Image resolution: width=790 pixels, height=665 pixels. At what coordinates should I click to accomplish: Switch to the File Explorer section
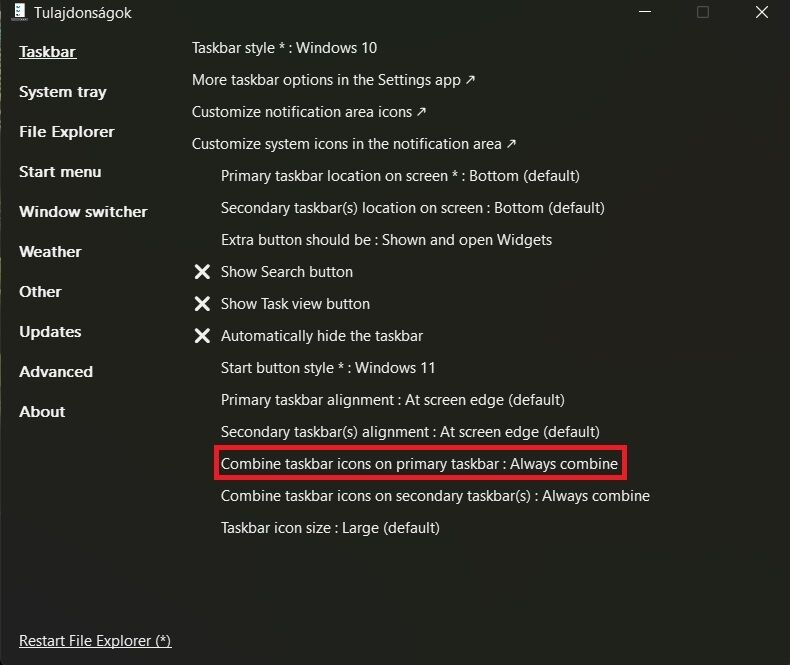click(66, 132)
